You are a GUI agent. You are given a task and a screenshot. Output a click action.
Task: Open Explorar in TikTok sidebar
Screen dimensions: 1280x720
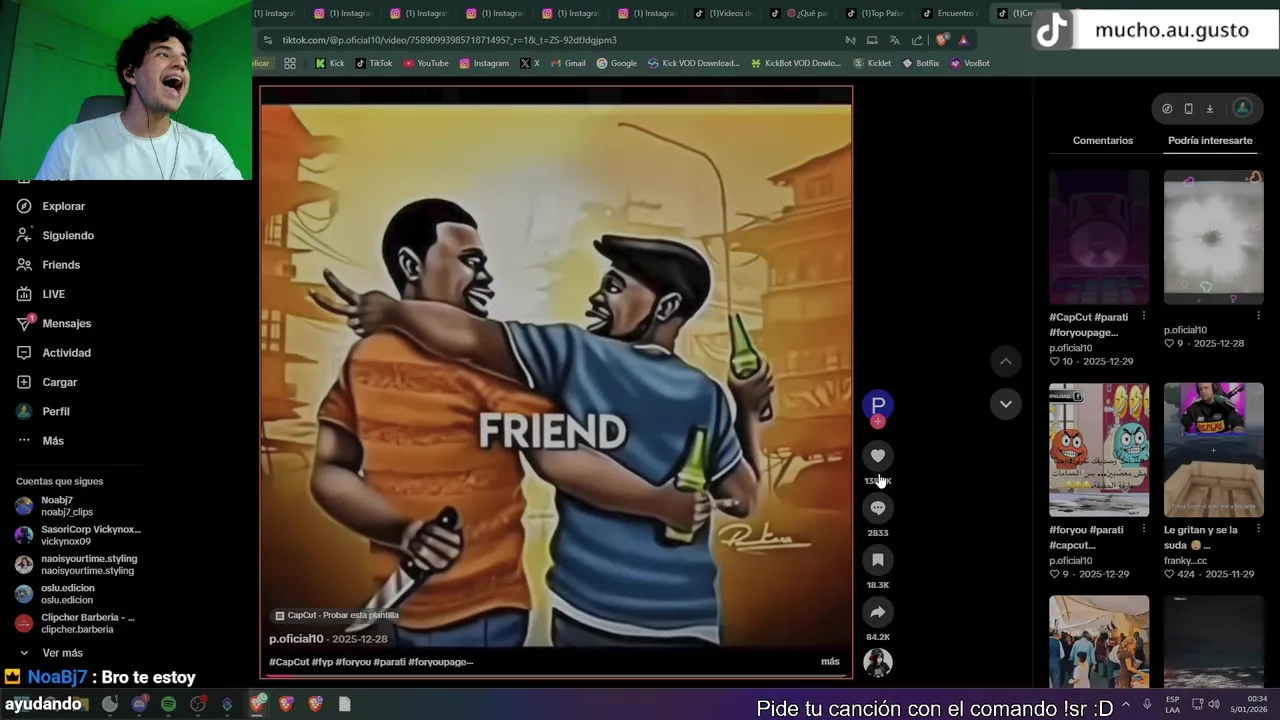51,206
